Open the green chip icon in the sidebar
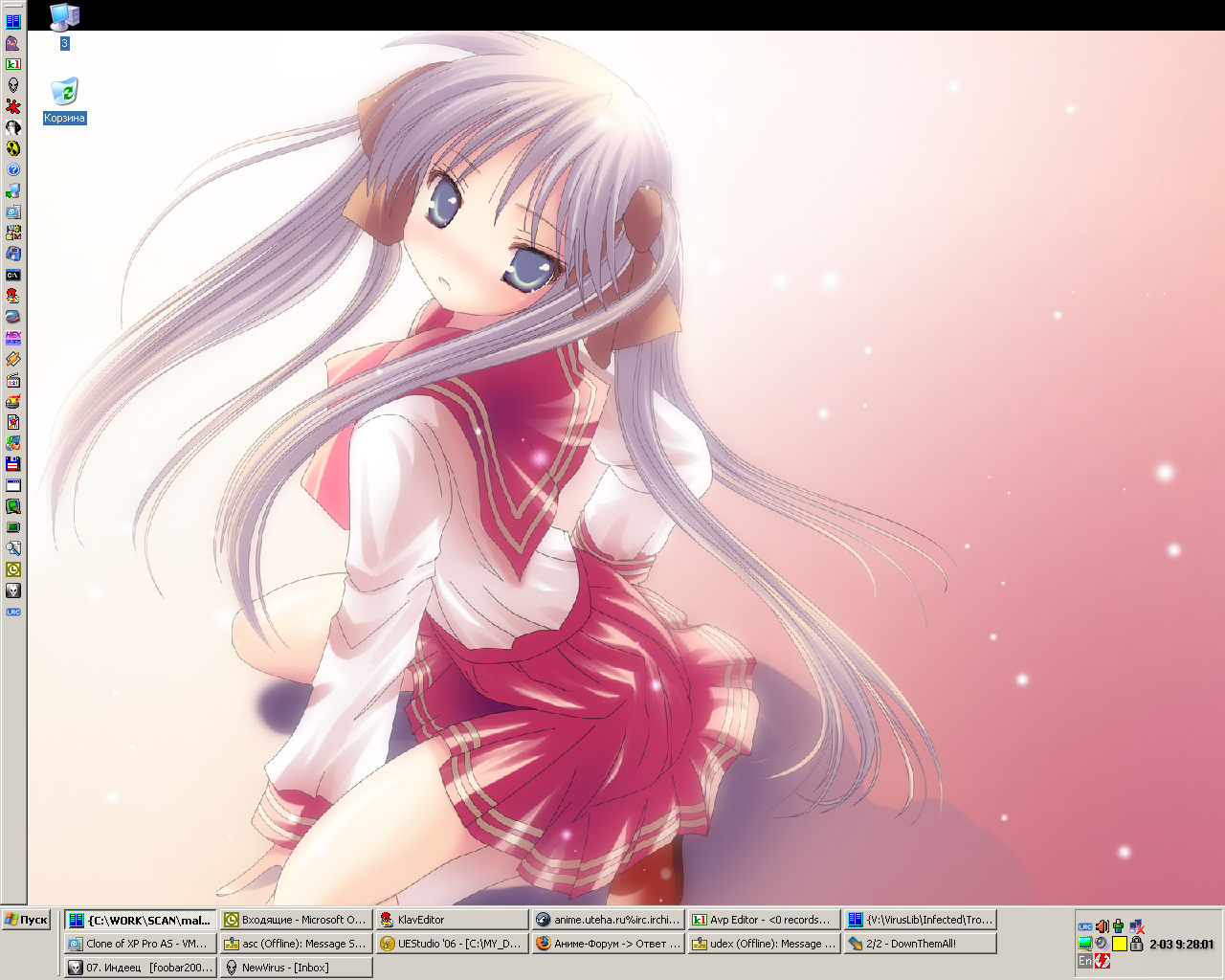This screenshot has height=980, width=1225. coord(13,527)
